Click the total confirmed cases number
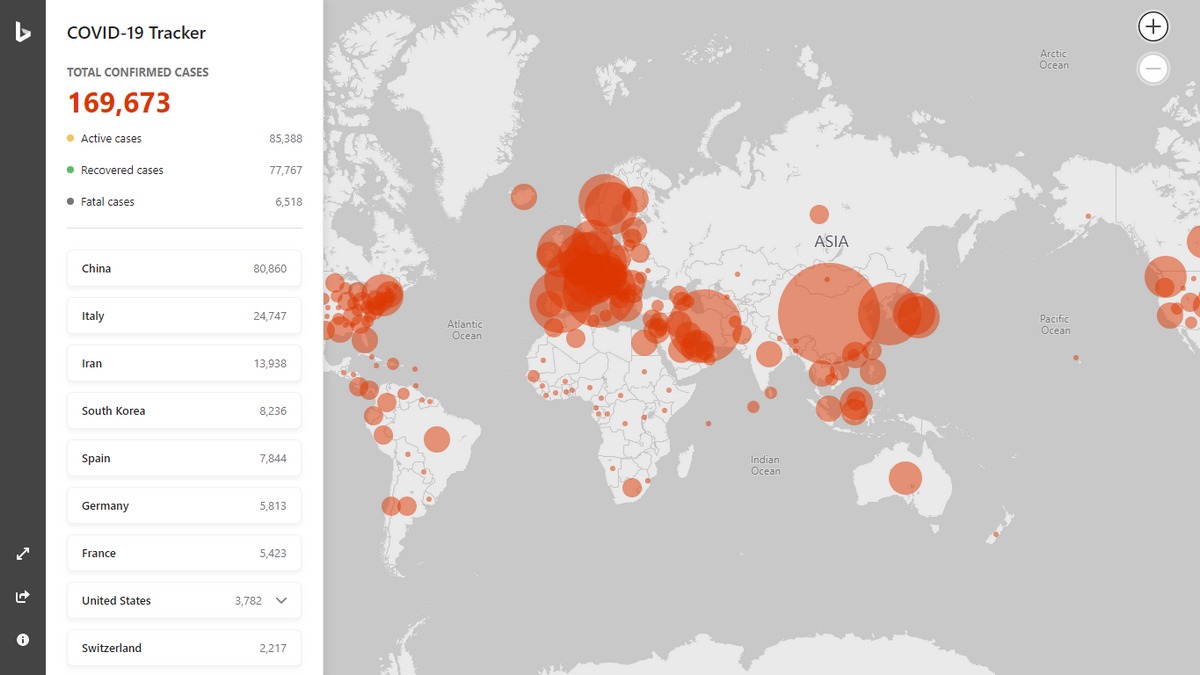The image size is (1200, 675). click(x=119, y=103)
